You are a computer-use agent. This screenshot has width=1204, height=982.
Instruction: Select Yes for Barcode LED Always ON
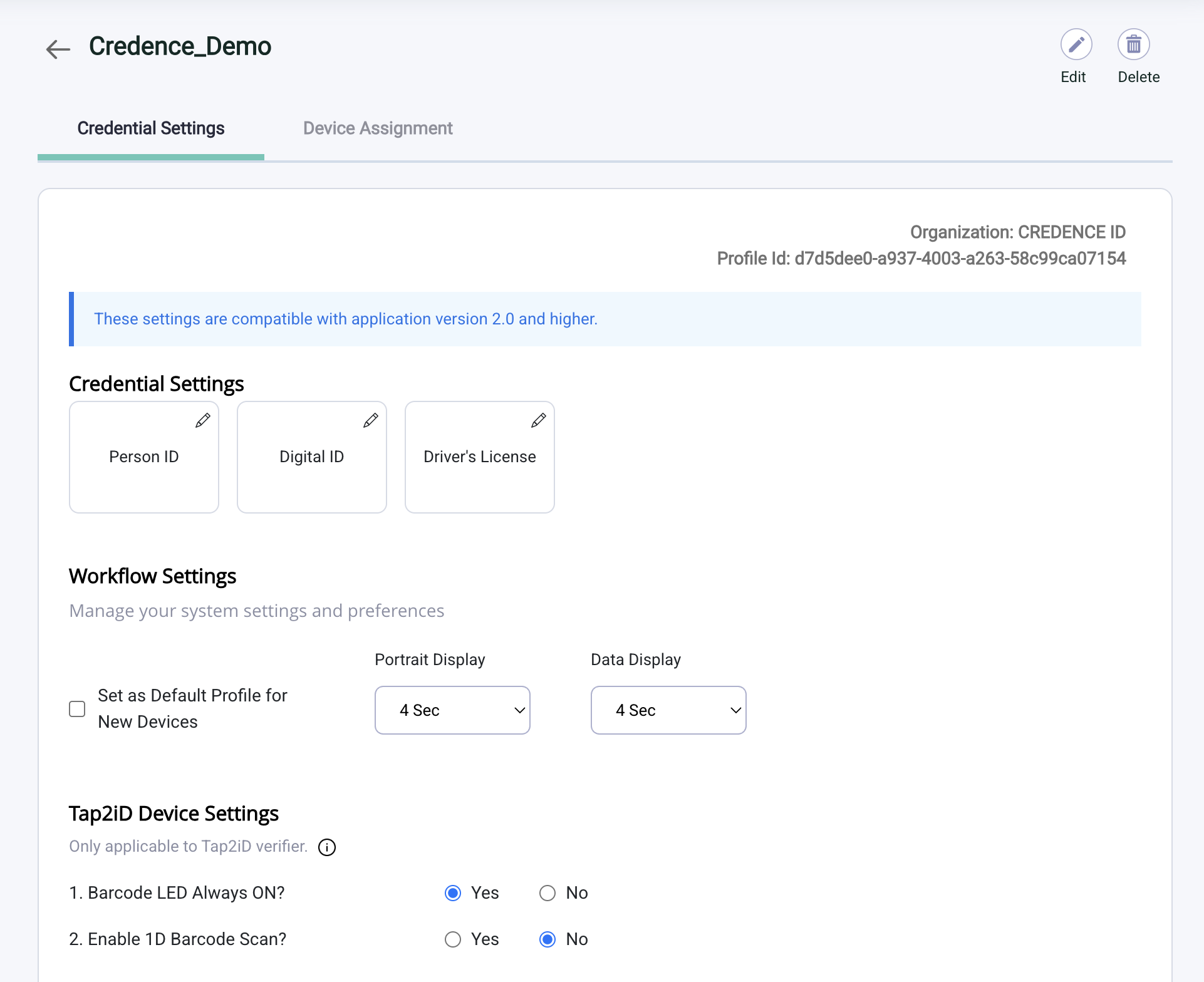[x=453, y=893]
